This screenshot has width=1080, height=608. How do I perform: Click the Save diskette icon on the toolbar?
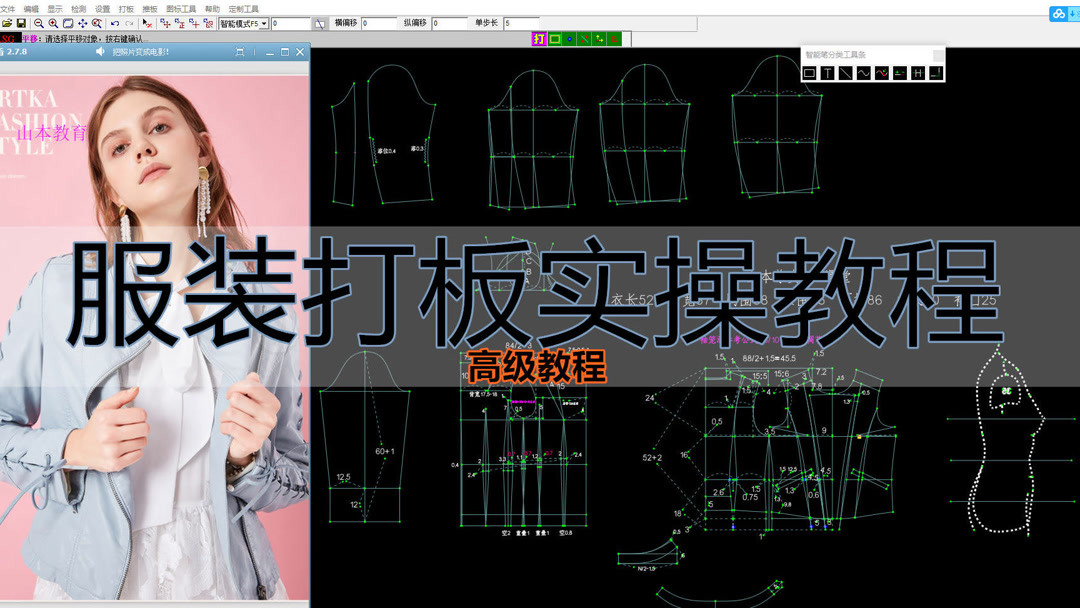(22, 23)
